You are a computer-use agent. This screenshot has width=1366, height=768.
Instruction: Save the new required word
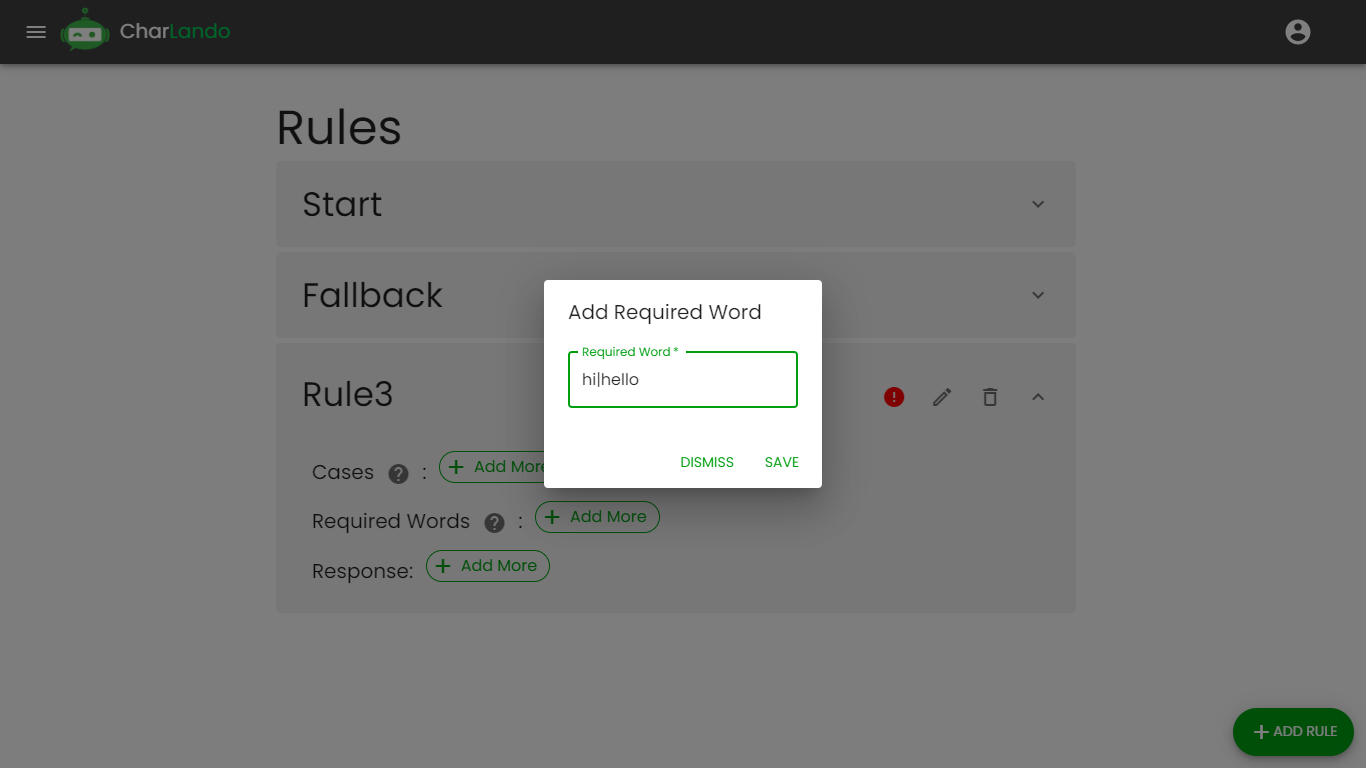click(x=781, y=462)
